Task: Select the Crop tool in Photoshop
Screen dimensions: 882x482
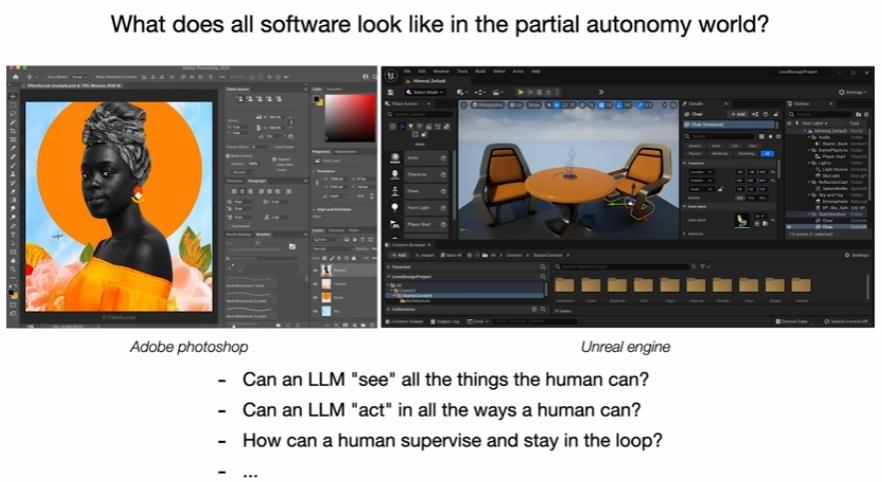Action: pos(12,131)
